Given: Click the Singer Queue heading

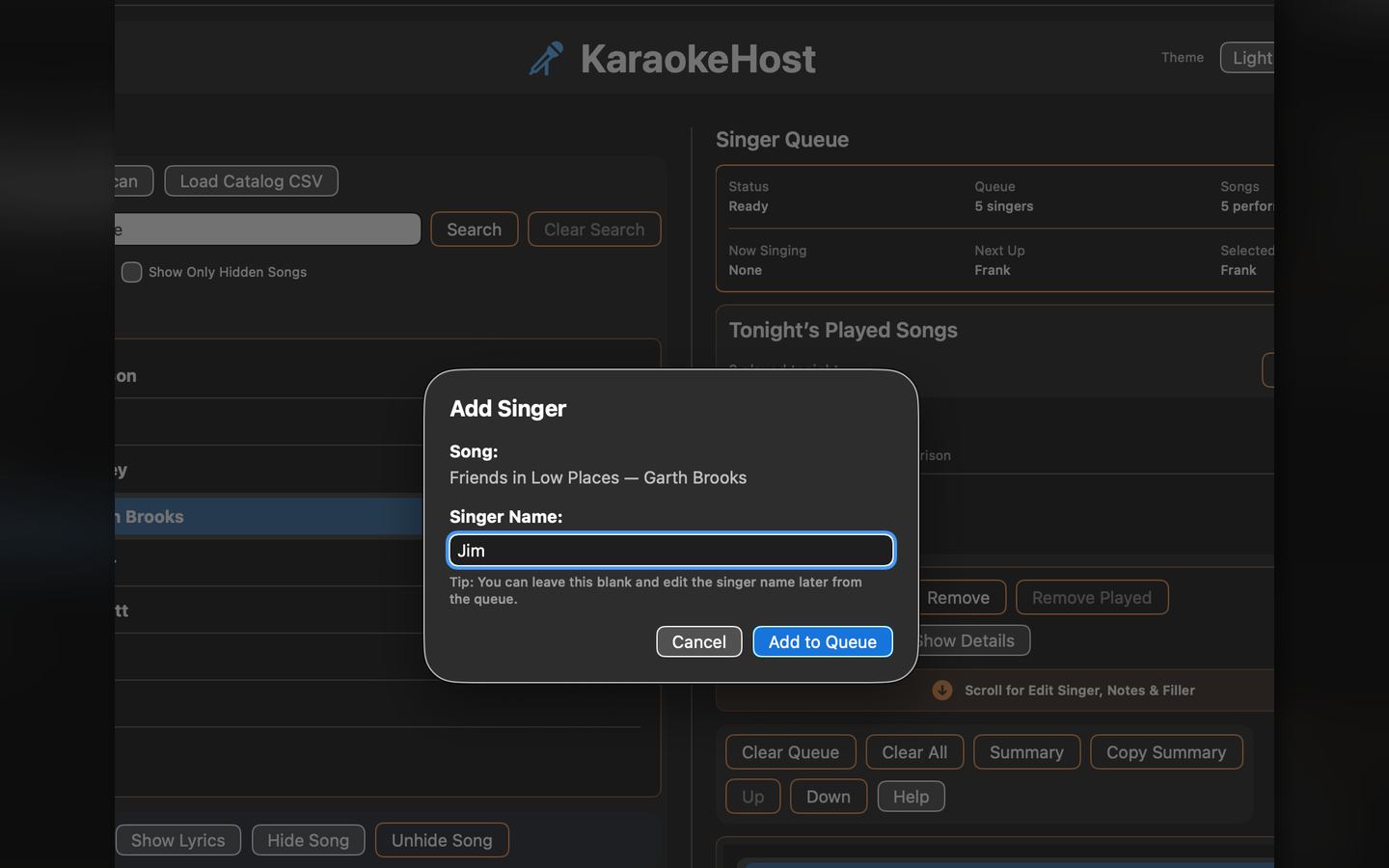Looking at the screenshot, I should [x=782, y=140].
